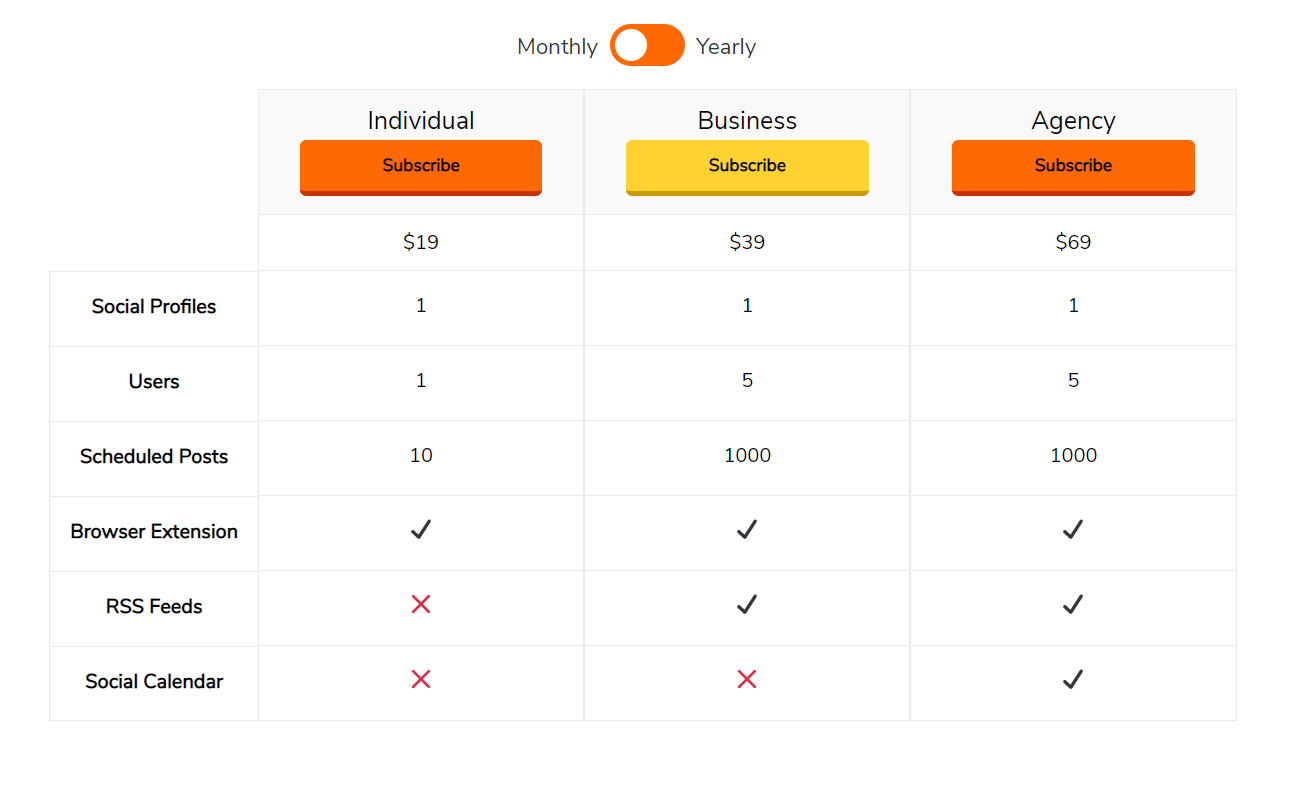Click the $39 Business price
The image size is (1299, 802).
coord(747,242)
